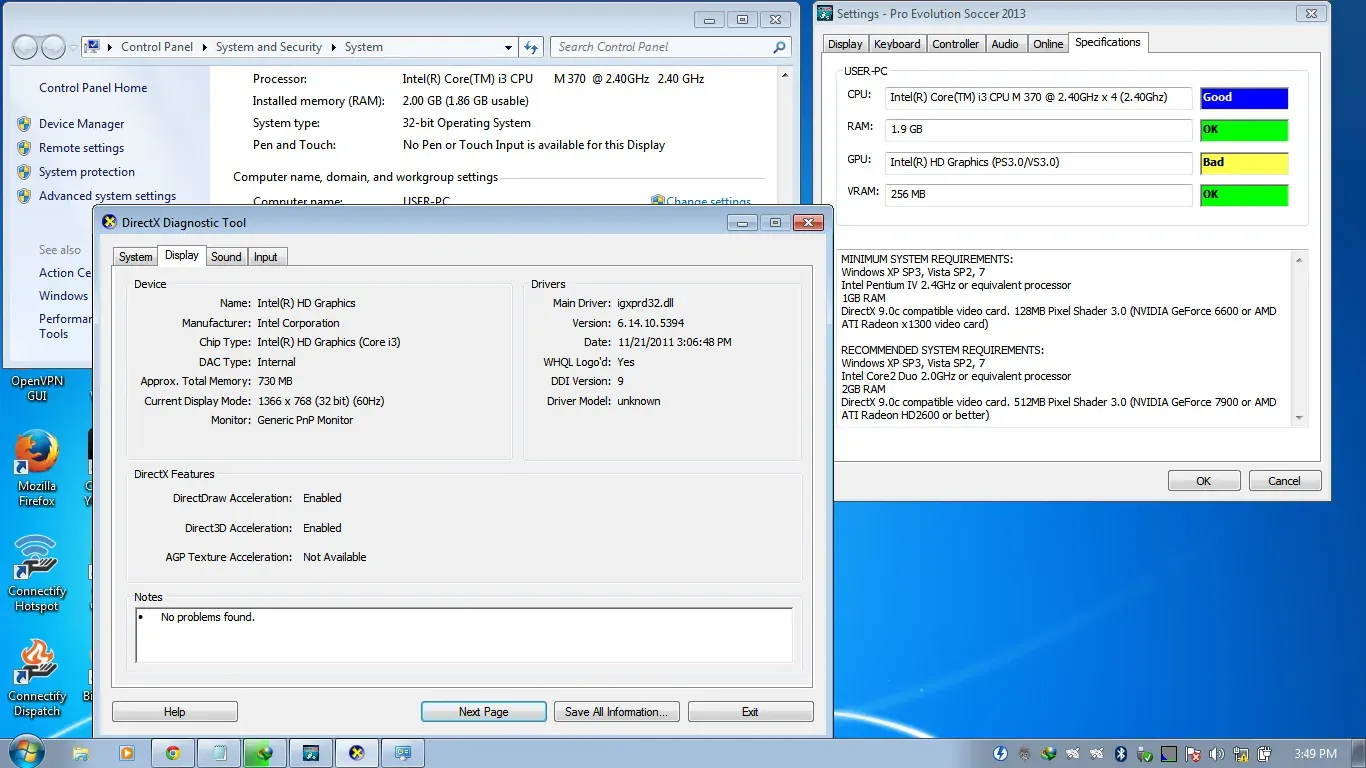
Task: Switch to DirectX Diagnostic taskbar icon
Action: 357,753
